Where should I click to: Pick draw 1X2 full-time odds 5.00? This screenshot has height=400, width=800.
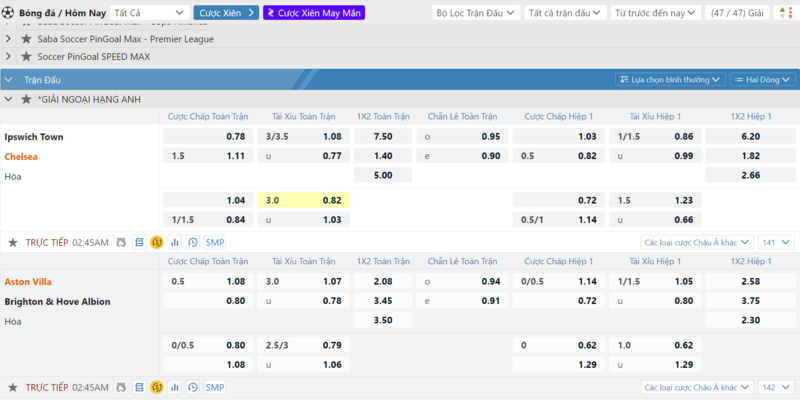(383, 176)
